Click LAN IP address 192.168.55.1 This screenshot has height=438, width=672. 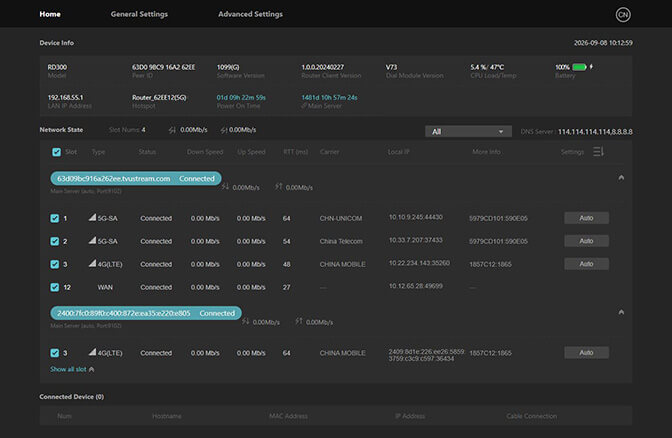[65, 97]
